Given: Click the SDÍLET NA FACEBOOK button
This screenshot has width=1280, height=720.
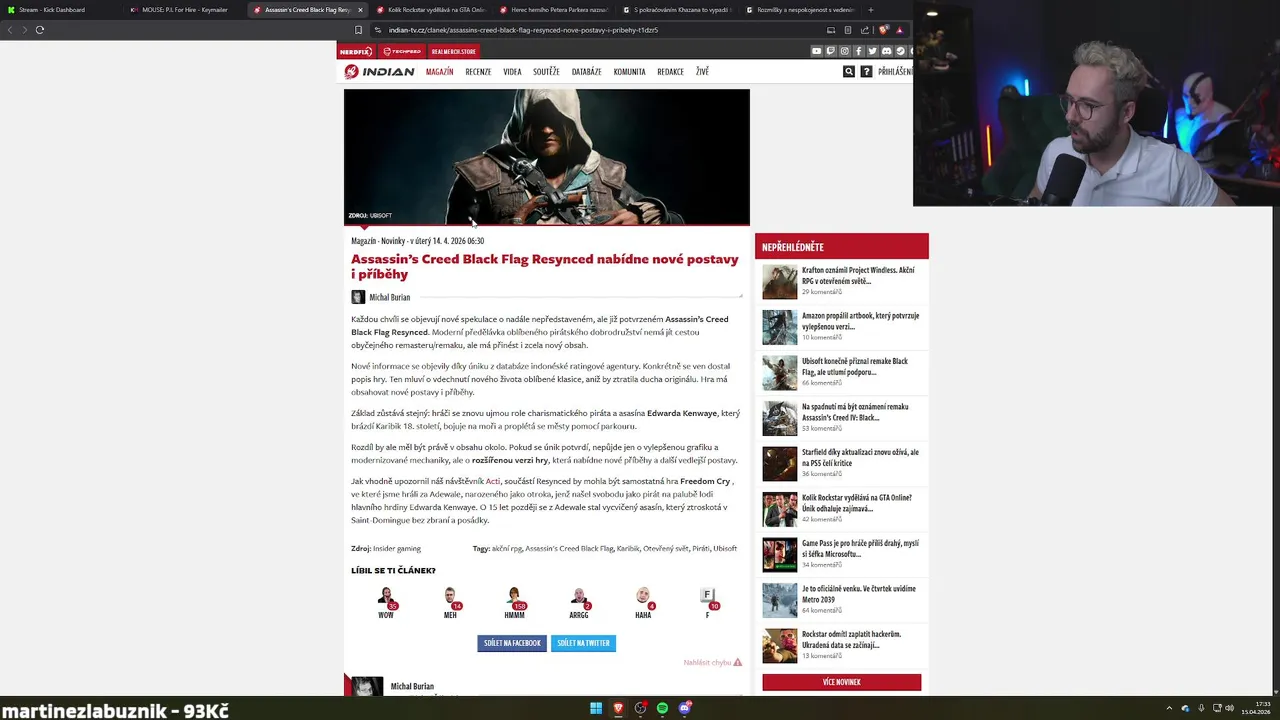Looking at the screenshot, I should click(512, 643).
